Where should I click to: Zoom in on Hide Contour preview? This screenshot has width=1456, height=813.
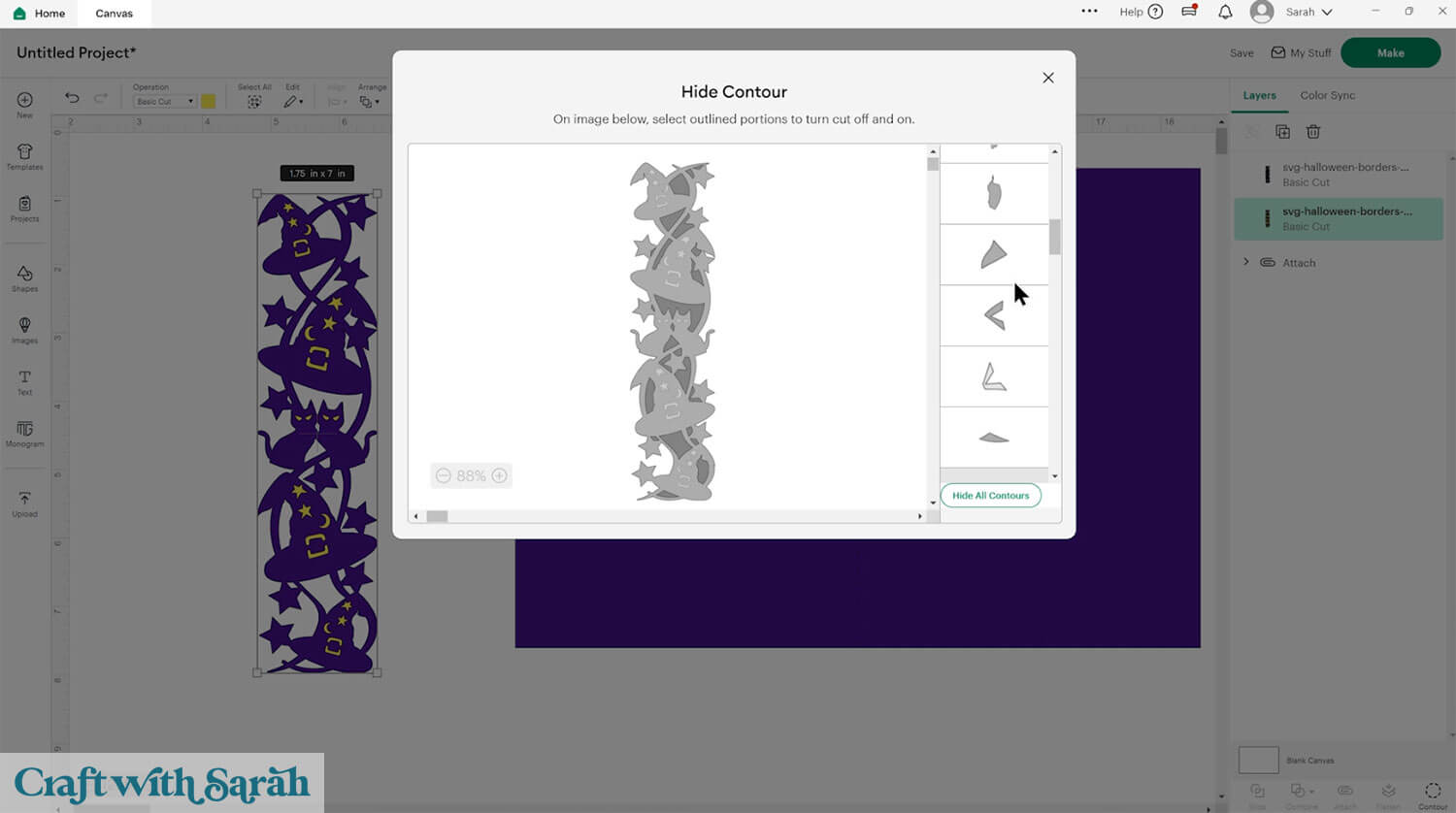tap(499, 475)
